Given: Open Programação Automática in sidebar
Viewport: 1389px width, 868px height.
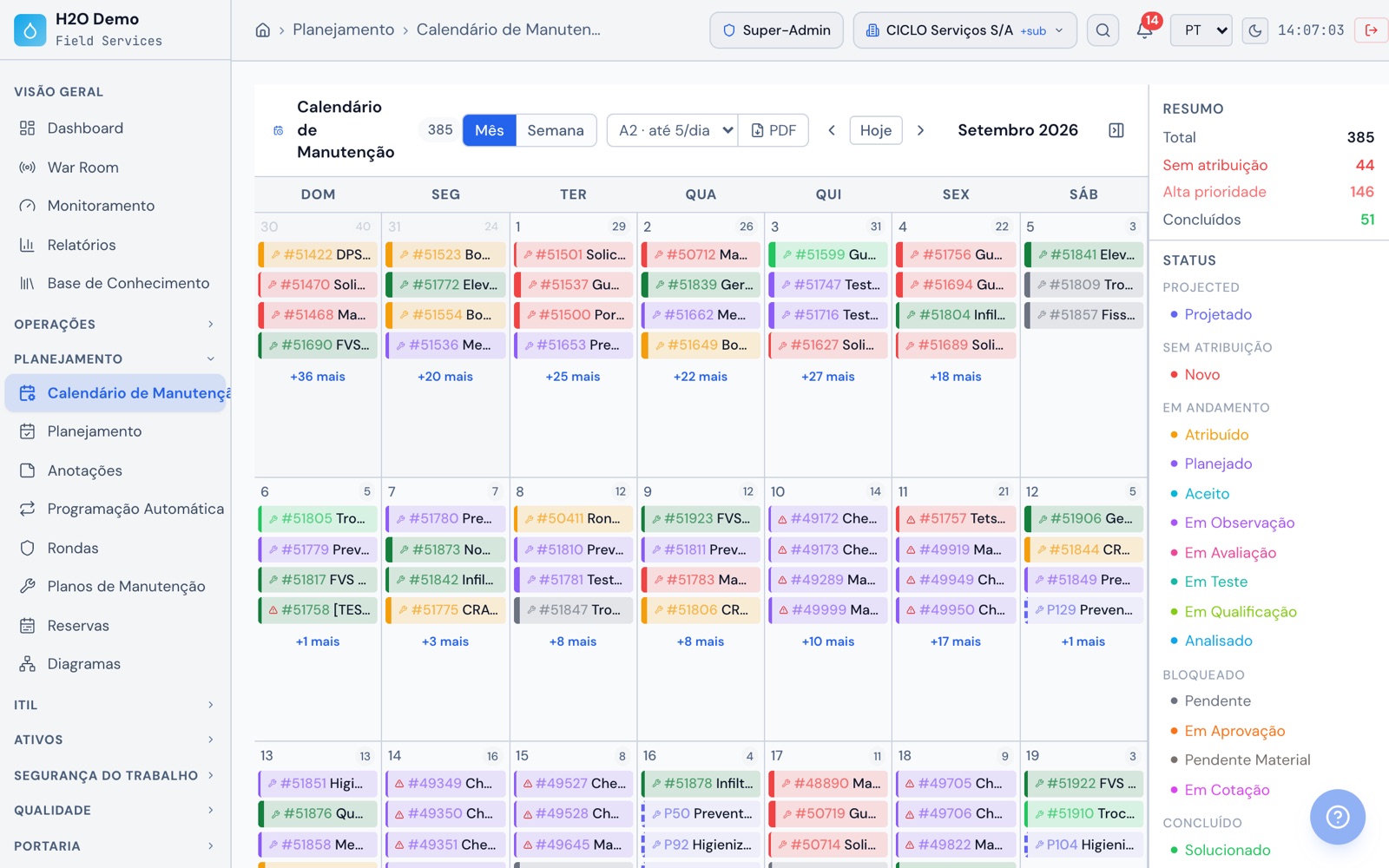Looking at the screenshot, I should pos(115,509).
